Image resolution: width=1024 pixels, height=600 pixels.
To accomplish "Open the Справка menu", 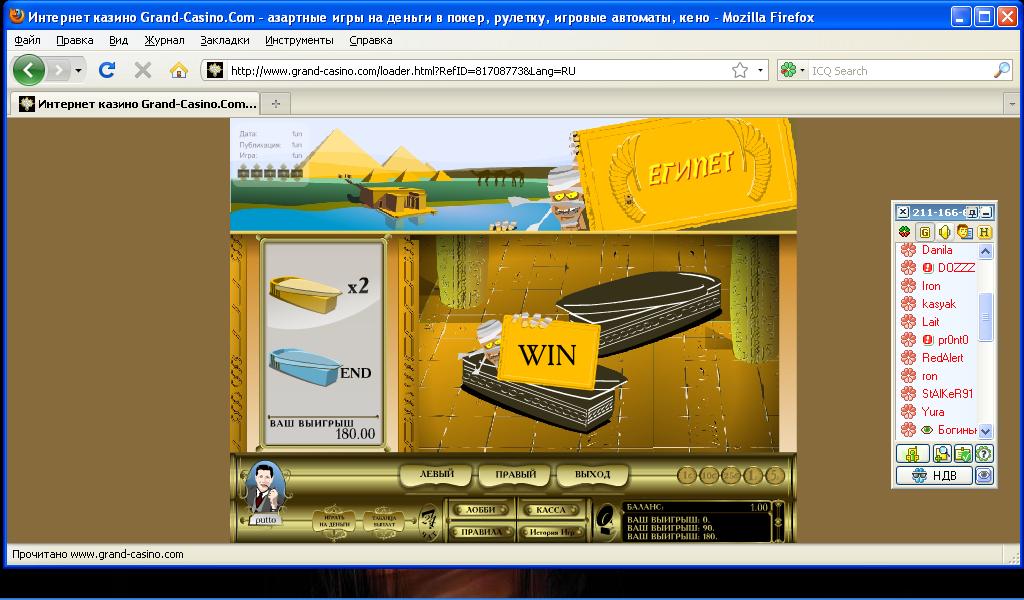I will click(x=371, y=40).
